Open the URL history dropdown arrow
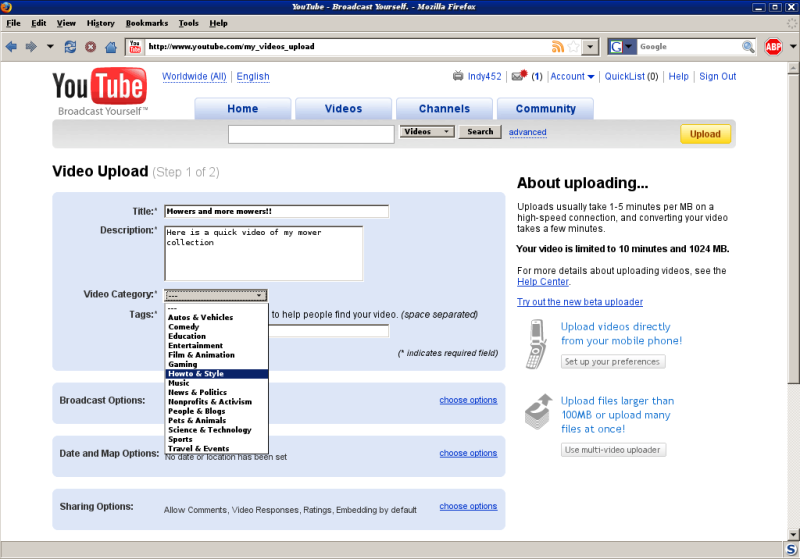The width and height of the screenshot is (800, 559). (x=591, y=47)
